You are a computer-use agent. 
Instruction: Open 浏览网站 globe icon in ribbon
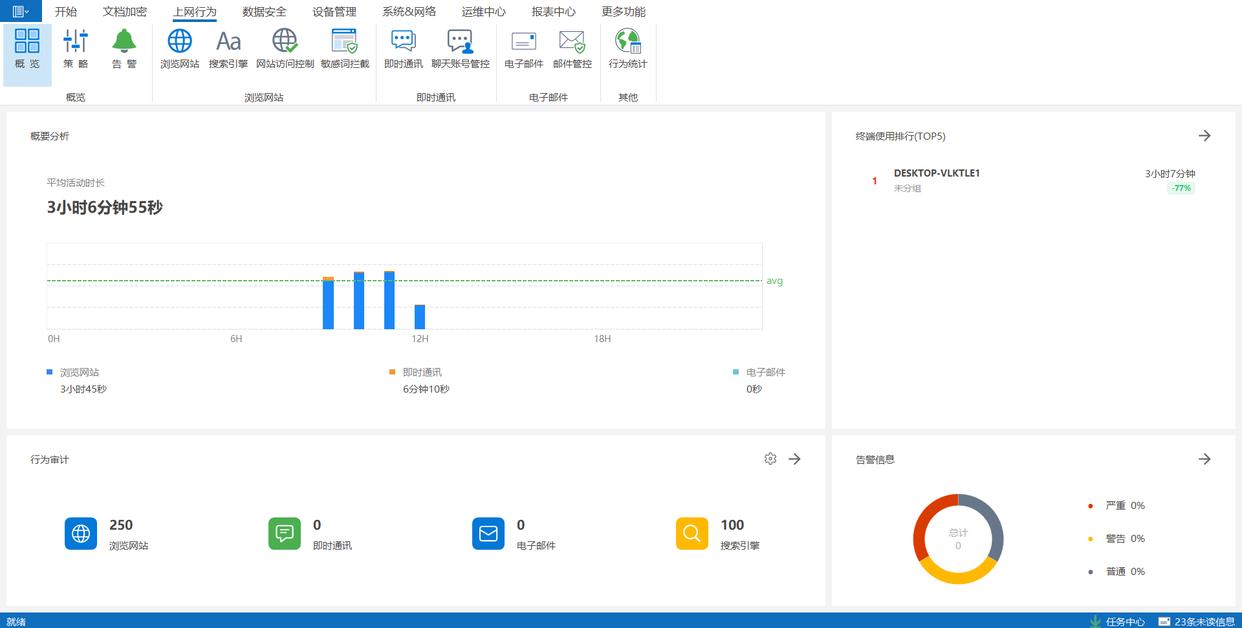pyautogui.click(x=180, y=48)
